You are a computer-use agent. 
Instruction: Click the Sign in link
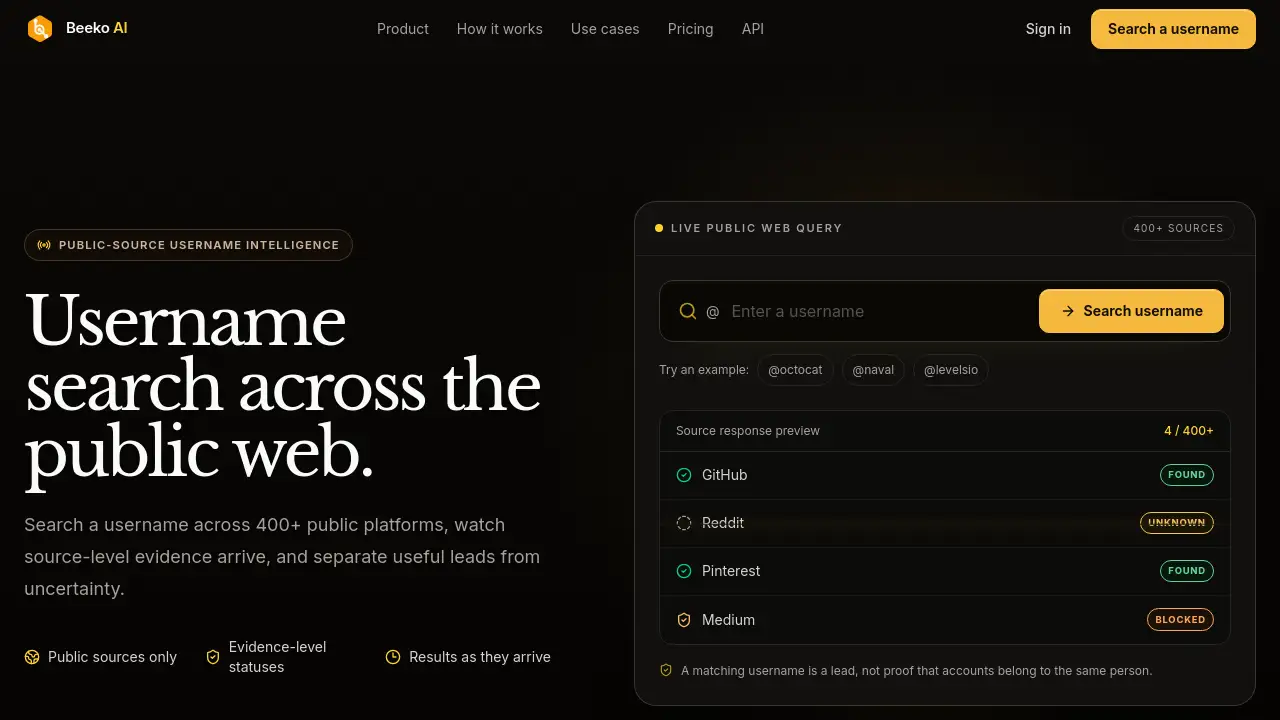click(x=1048, y=29)
